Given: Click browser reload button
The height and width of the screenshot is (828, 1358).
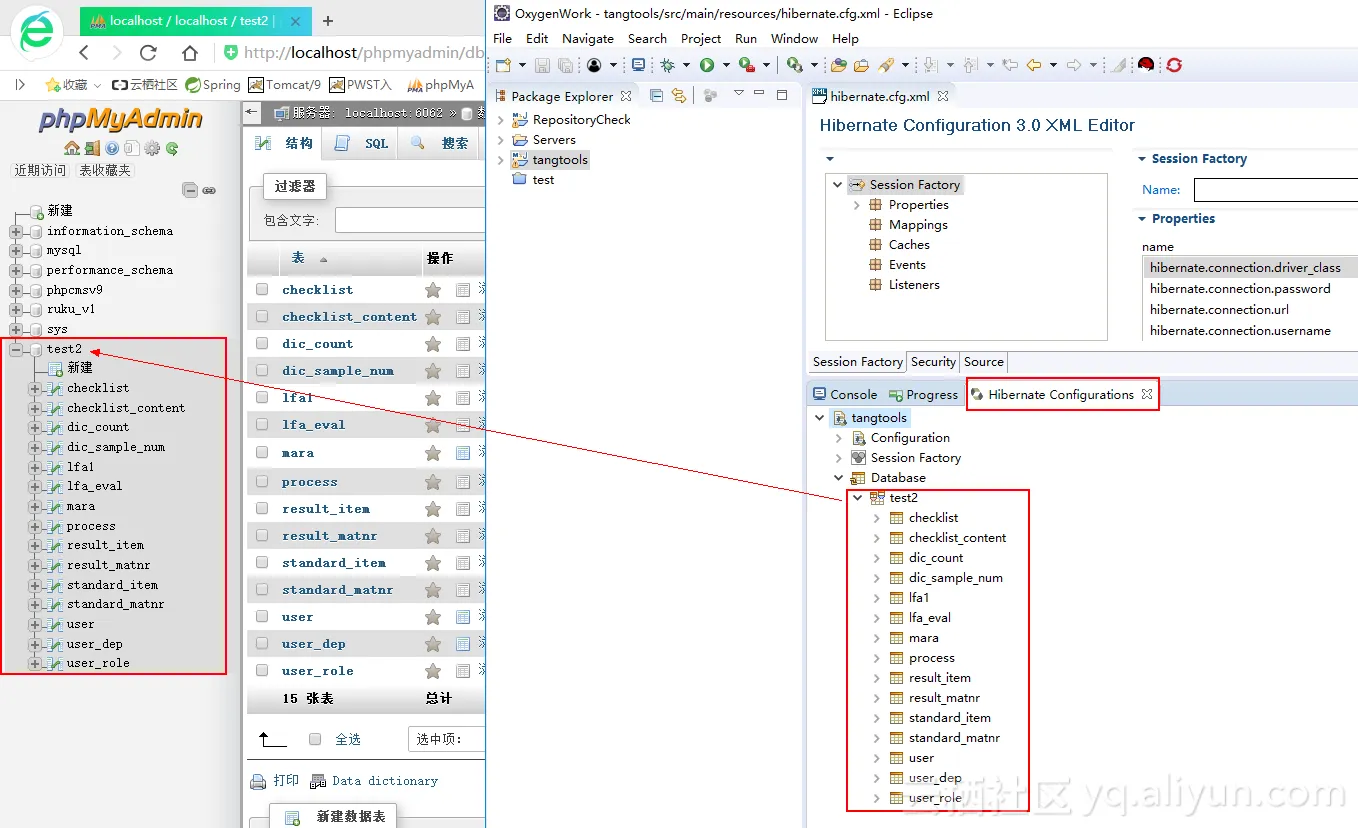Looking at the screenshot, I should click(x=148, y=53).
